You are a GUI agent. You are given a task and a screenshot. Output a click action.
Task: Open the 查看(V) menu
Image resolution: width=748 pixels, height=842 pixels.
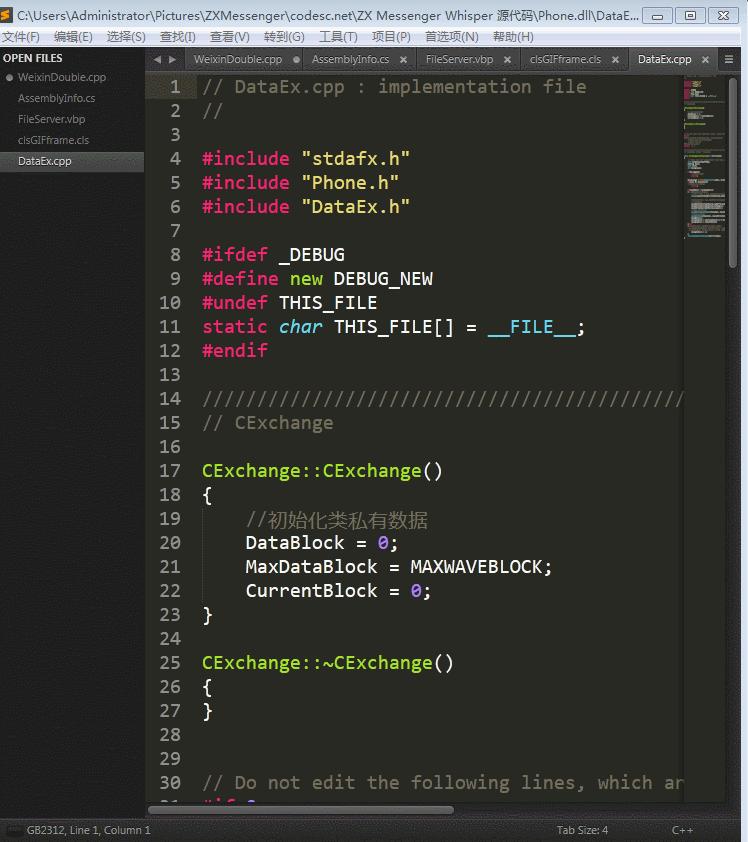click(x=230, y=37)
